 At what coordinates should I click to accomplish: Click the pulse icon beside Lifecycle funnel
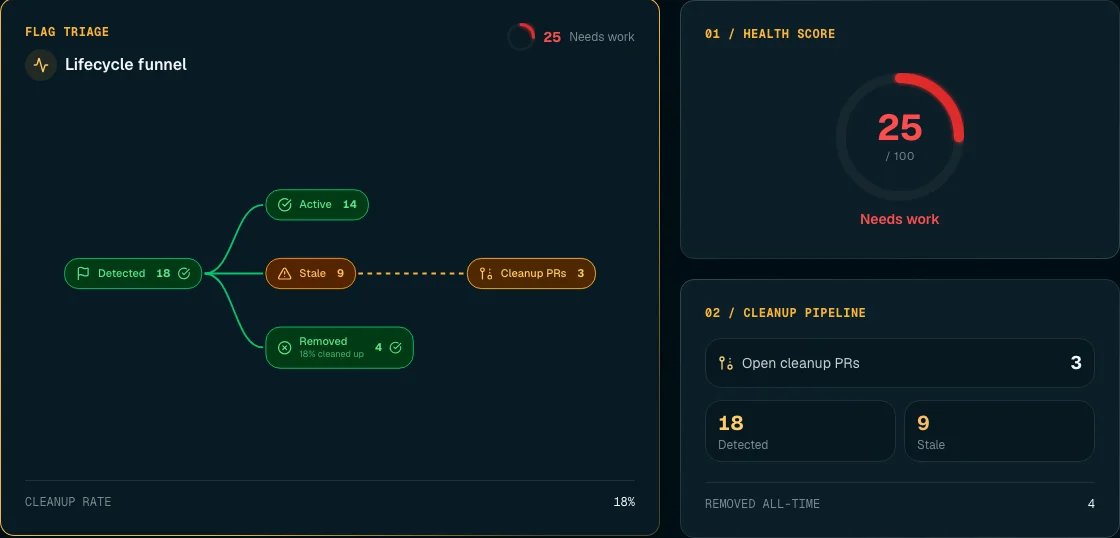click(41, 65)
